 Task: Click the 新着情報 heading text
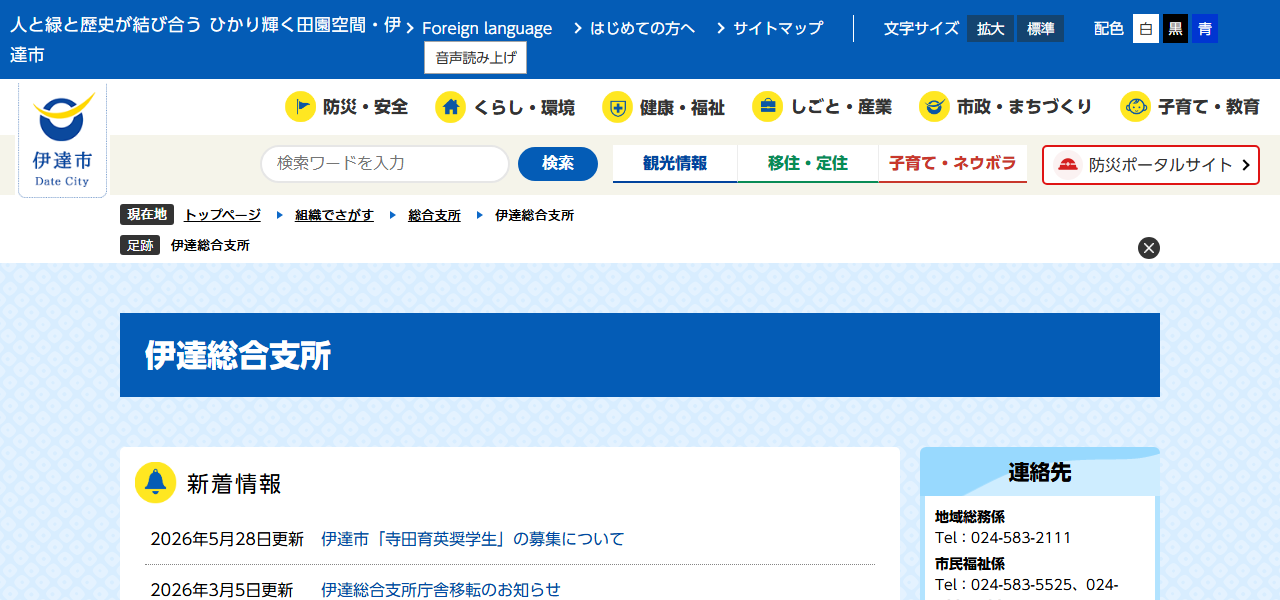(234, 484)
